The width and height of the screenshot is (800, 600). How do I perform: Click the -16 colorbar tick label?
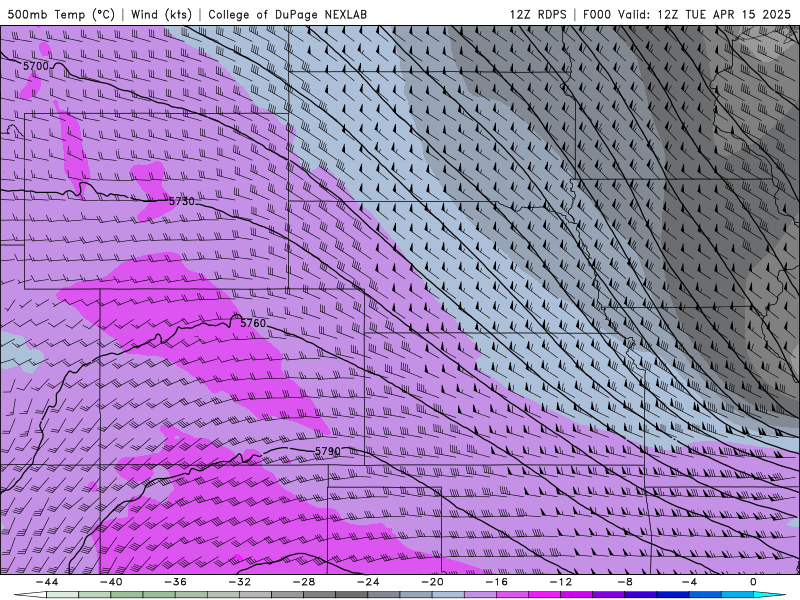(497, 582)
